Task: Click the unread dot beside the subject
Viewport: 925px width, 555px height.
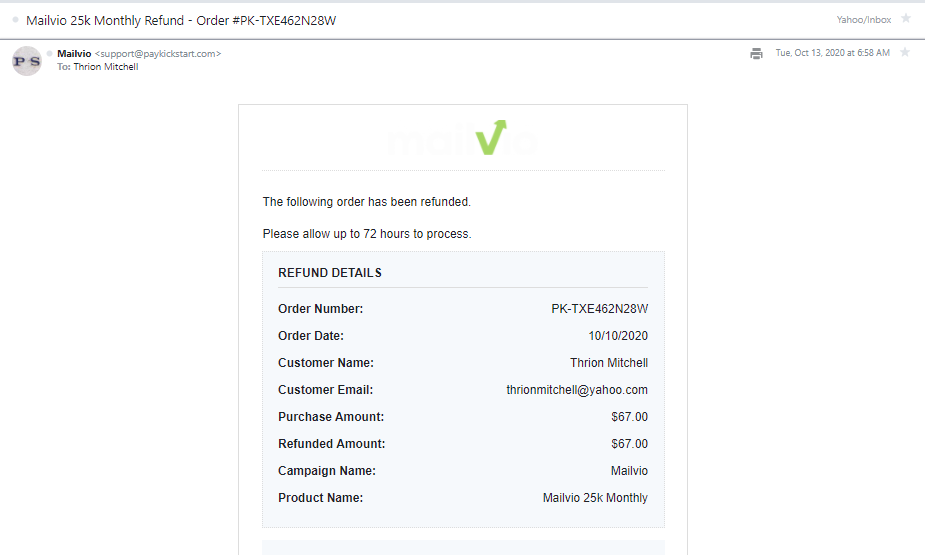Action: coord(16,19)
